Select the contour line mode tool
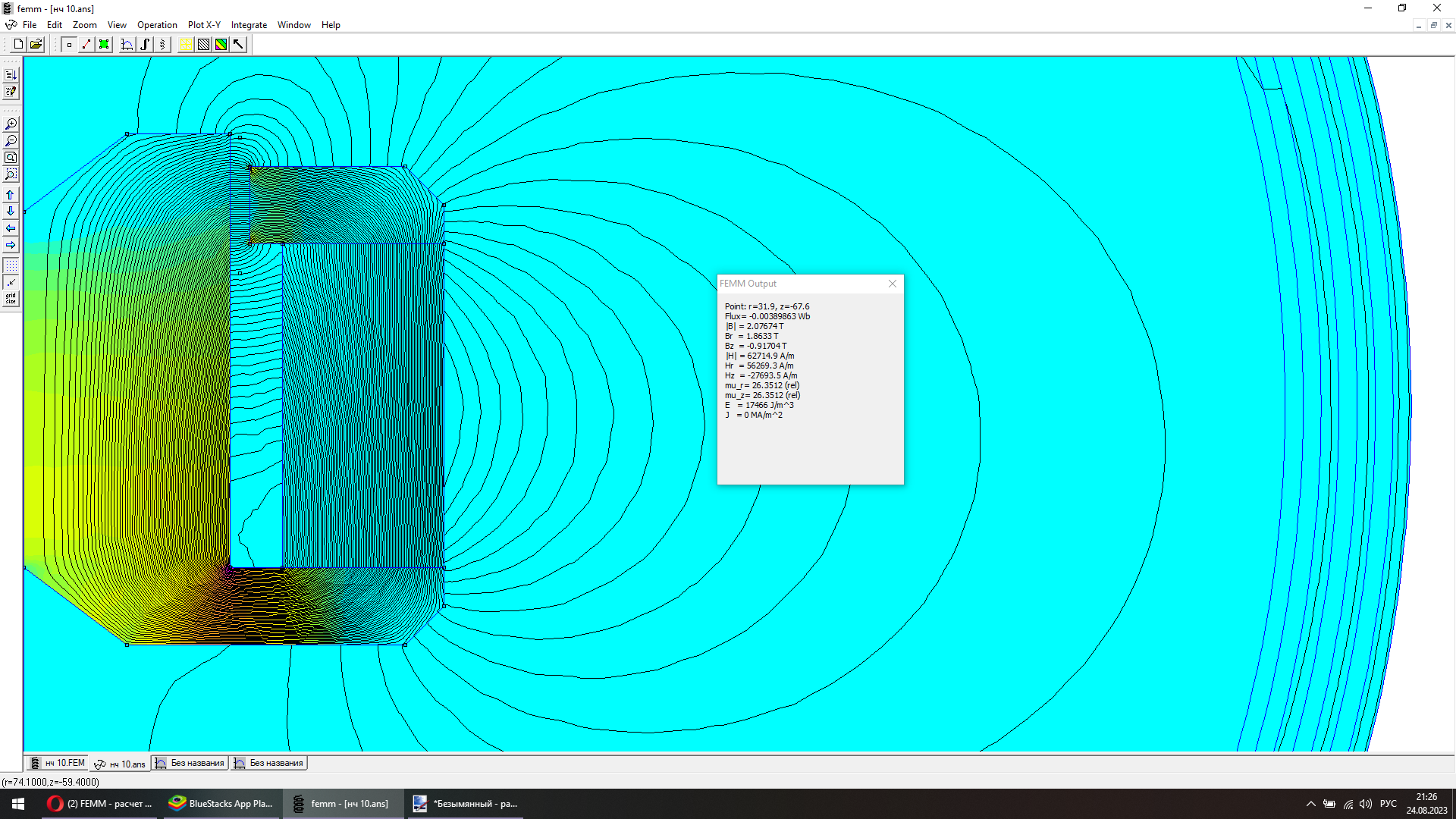This screenshot has width=1456, height=819. pos(86,45)
